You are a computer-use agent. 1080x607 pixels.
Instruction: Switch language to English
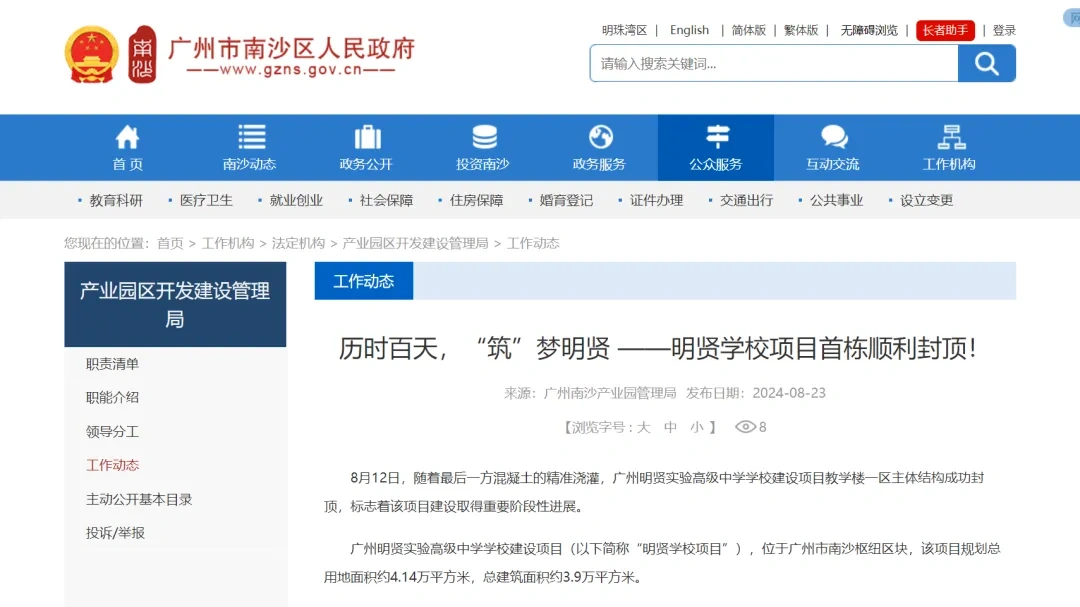[x=689, y=30]
